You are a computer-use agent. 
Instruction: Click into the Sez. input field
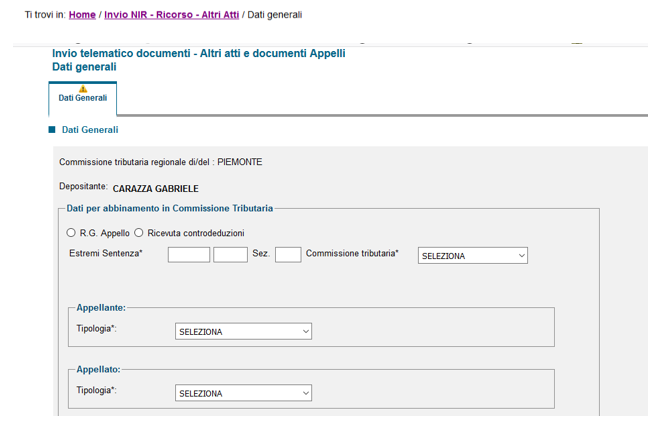point(288,255)
